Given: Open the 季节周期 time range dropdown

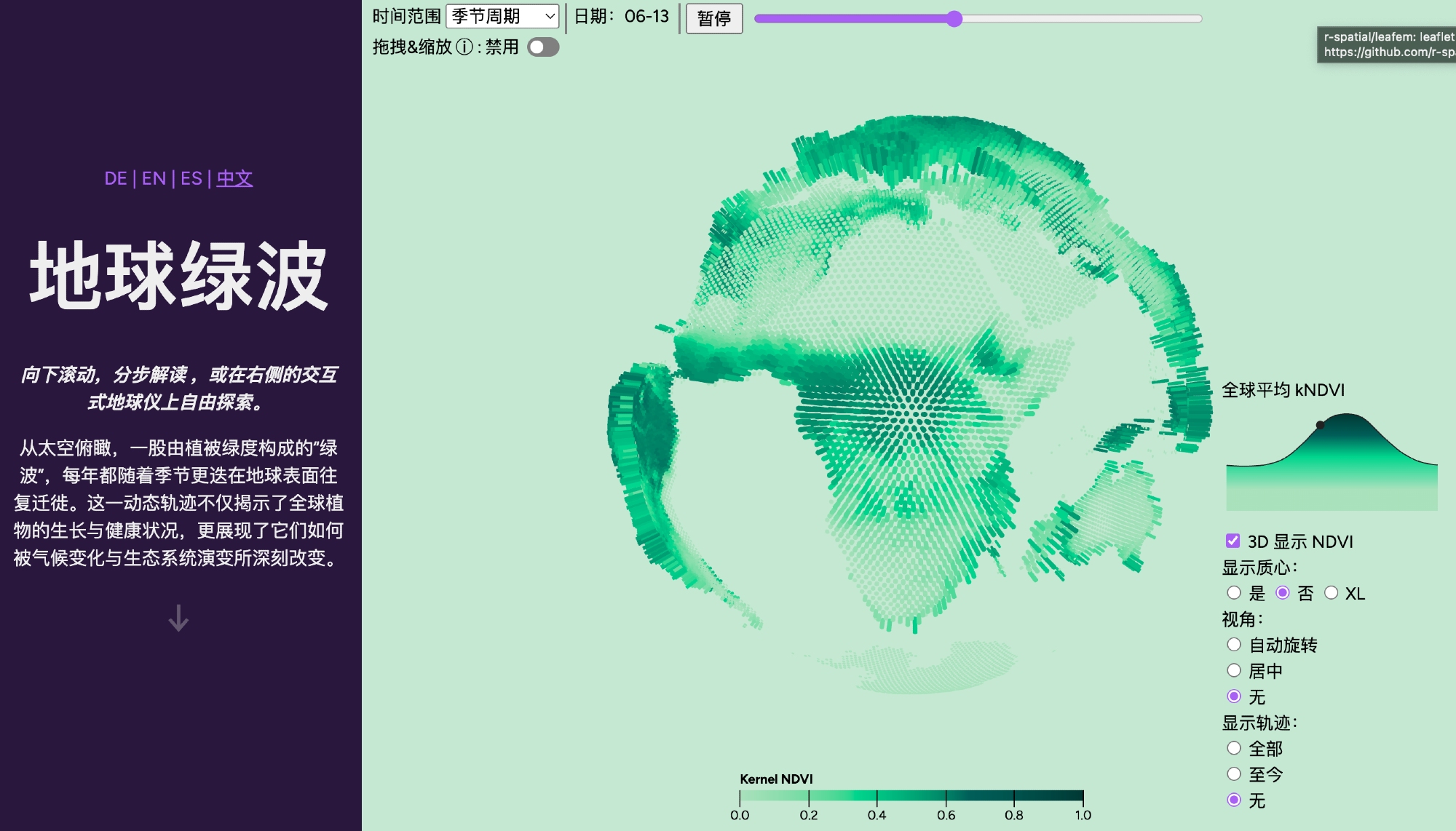Looking at the screenshot, I should coord(502,16).
